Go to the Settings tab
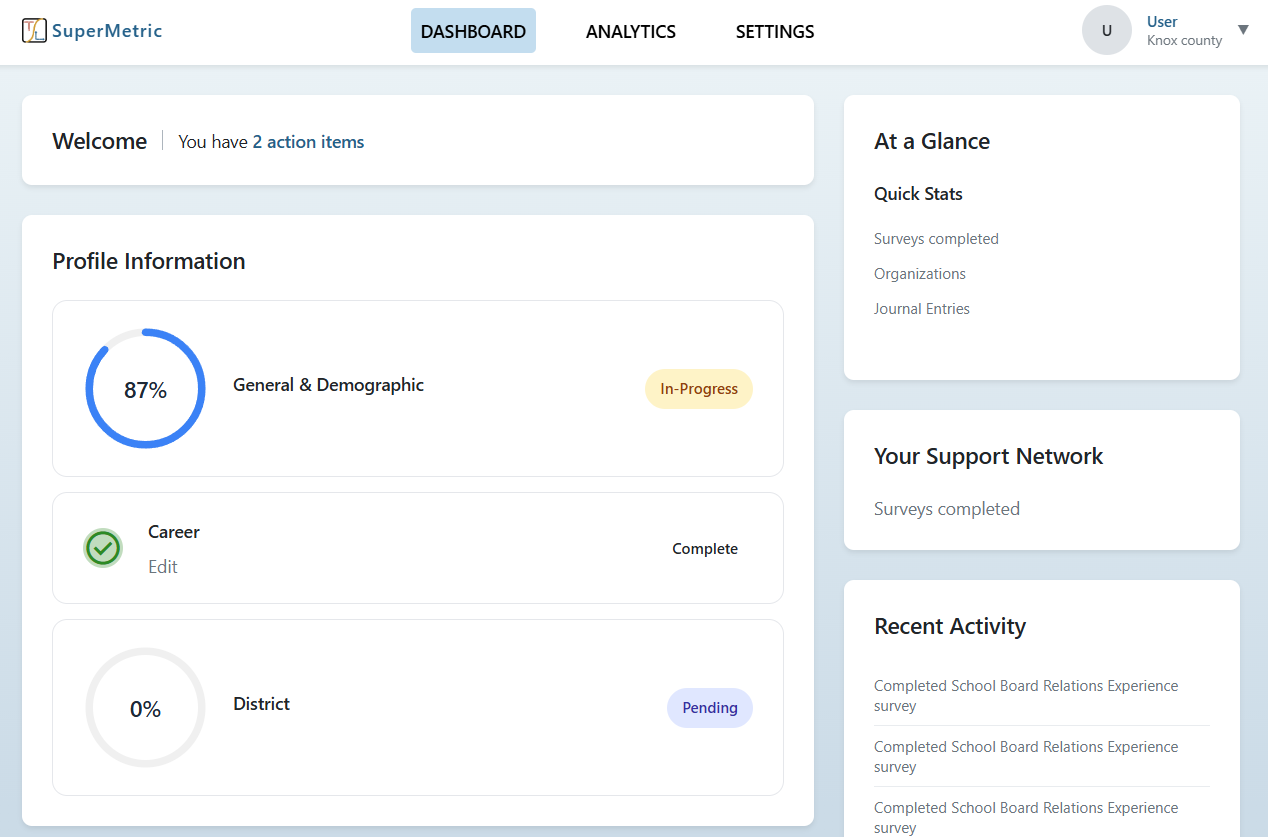Image resolution: width=1268 pixels, height=837 pixels. point(774,31)
